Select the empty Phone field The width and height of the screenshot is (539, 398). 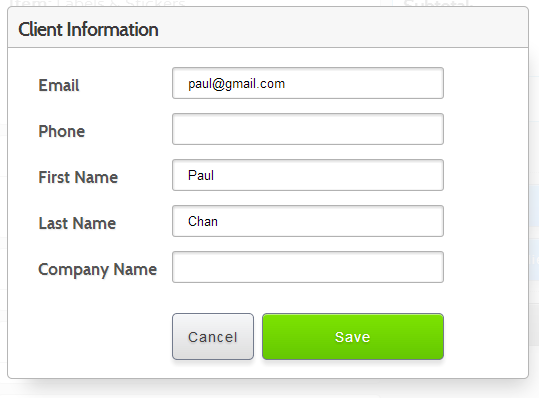308,129
